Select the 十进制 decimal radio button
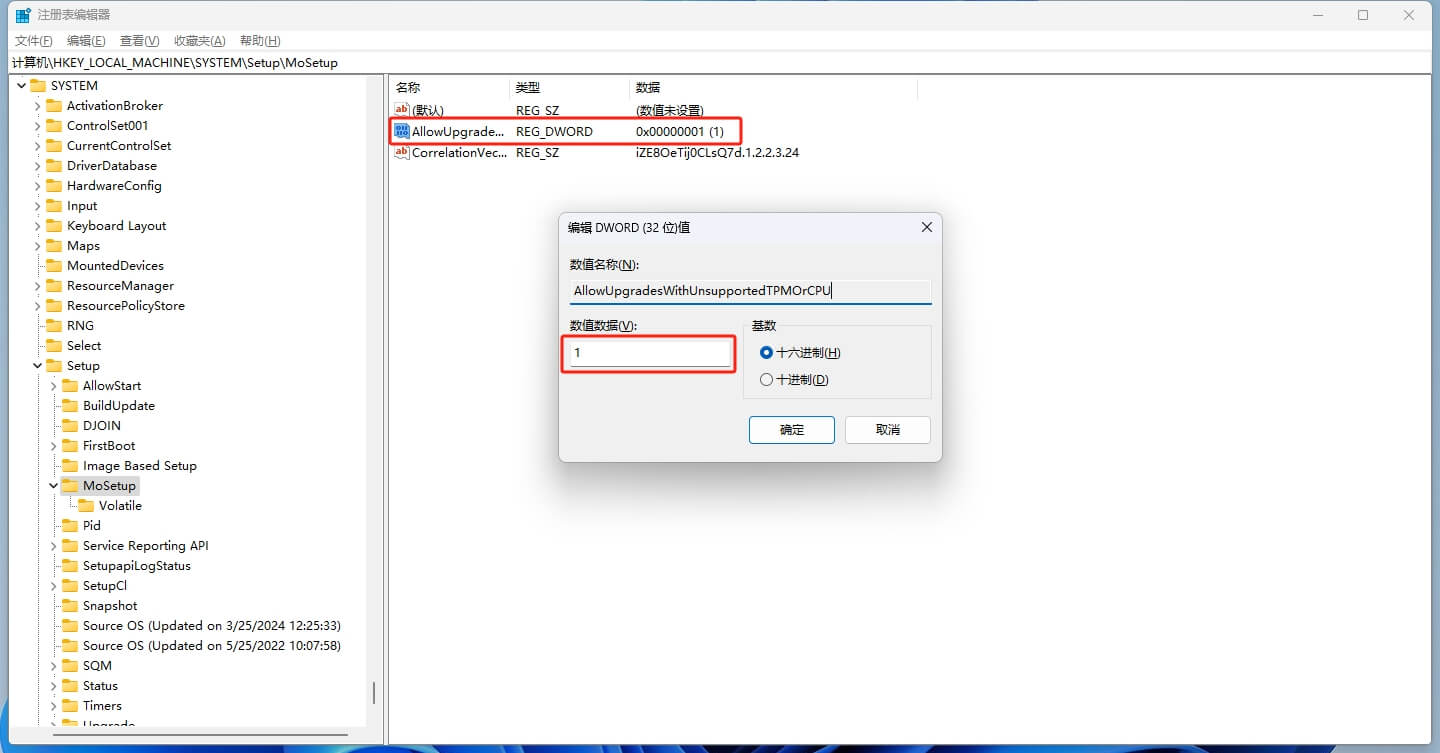1440x753 pixels. click(x=766, y=379)
